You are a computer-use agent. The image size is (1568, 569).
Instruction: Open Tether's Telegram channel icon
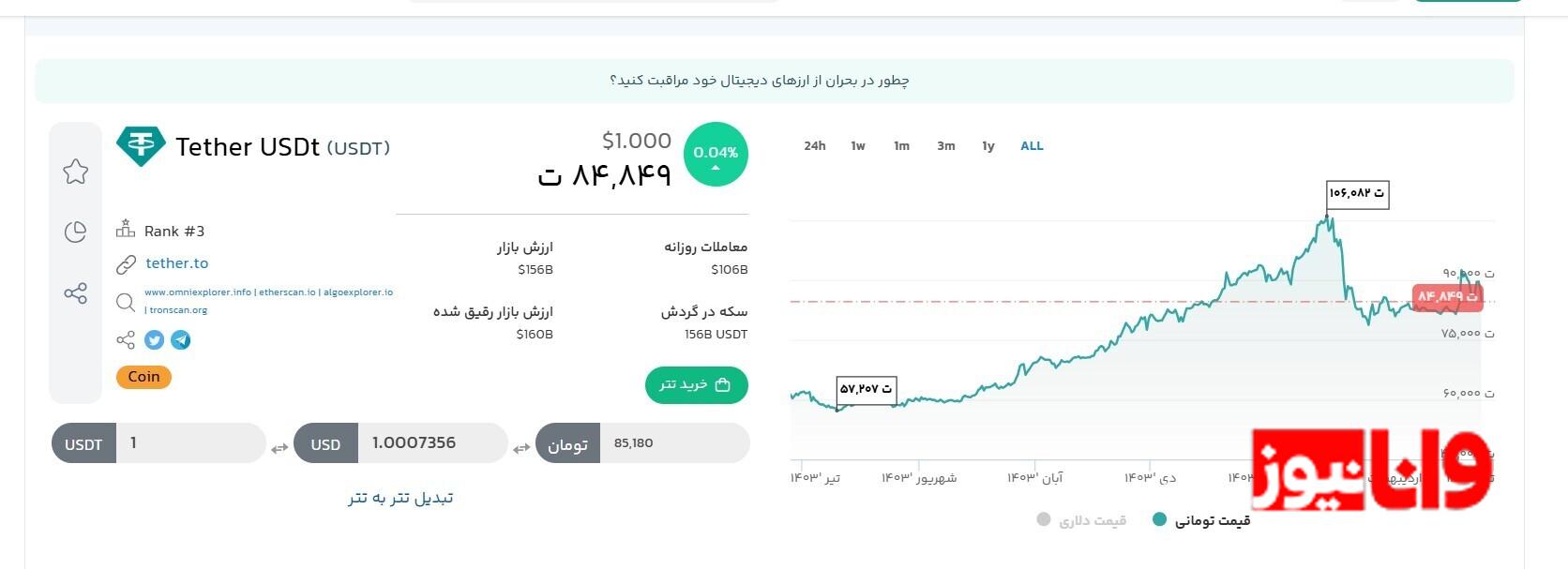tap(181, 340)
